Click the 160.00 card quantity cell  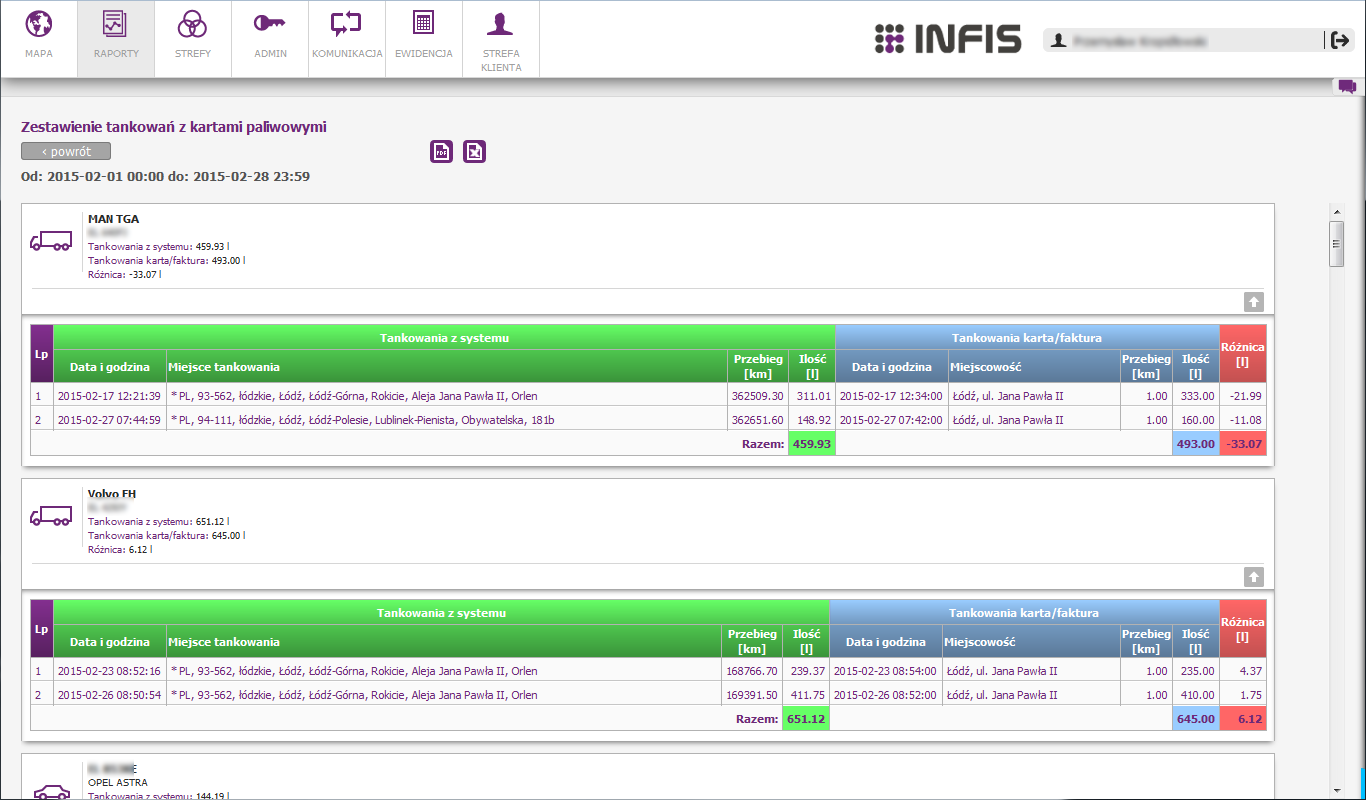tap(1196, 420)
